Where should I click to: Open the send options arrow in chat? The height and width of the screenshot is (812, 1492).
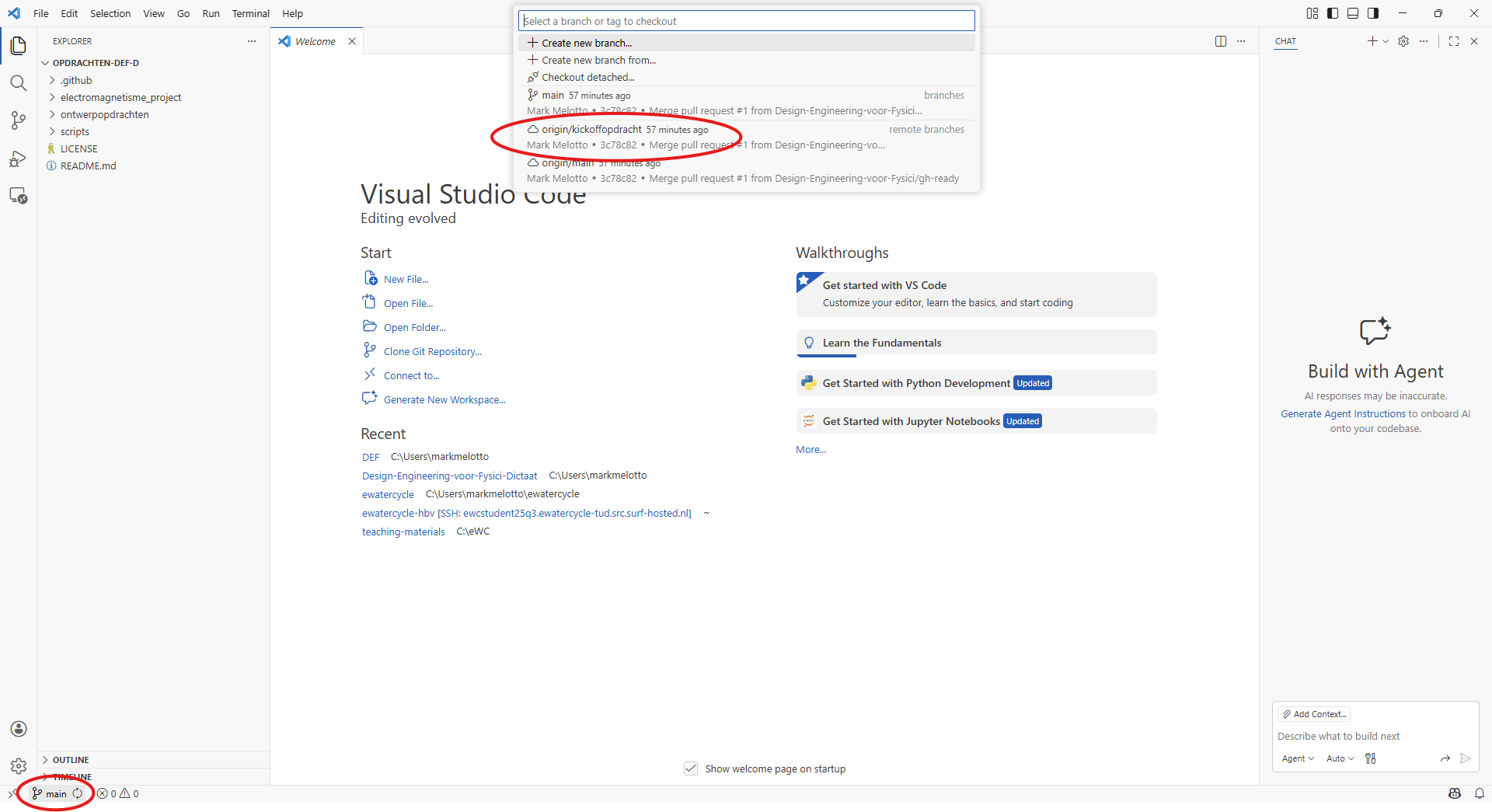(x=1445, y=758)
